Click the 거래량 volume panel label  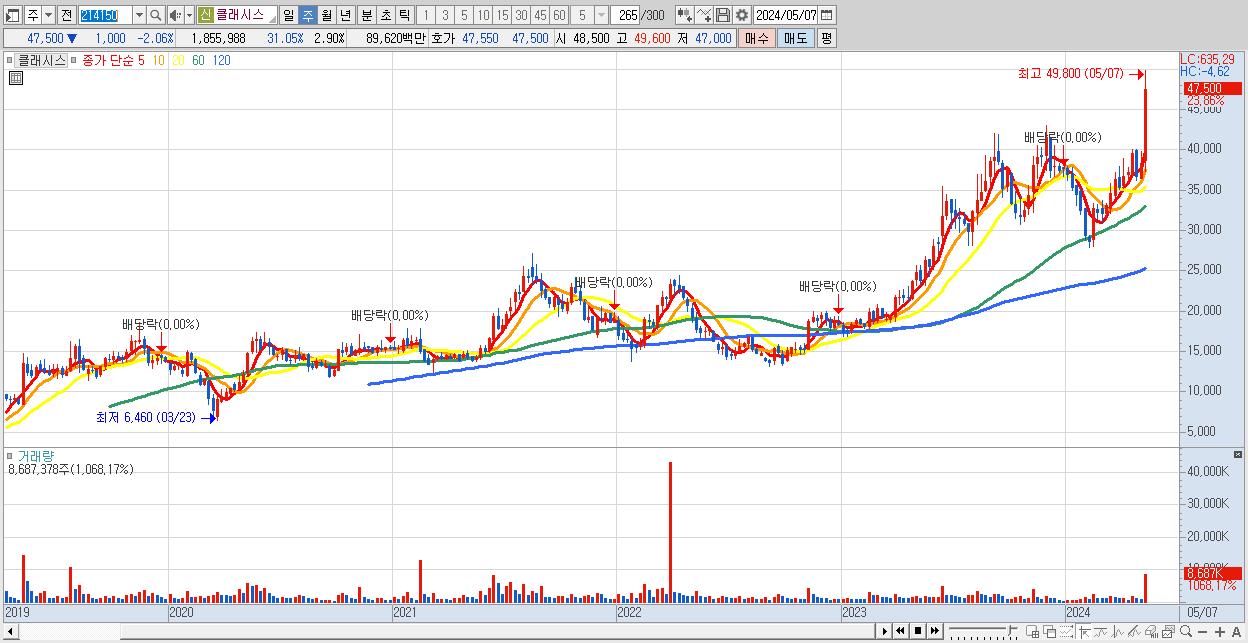coord(35,456)
